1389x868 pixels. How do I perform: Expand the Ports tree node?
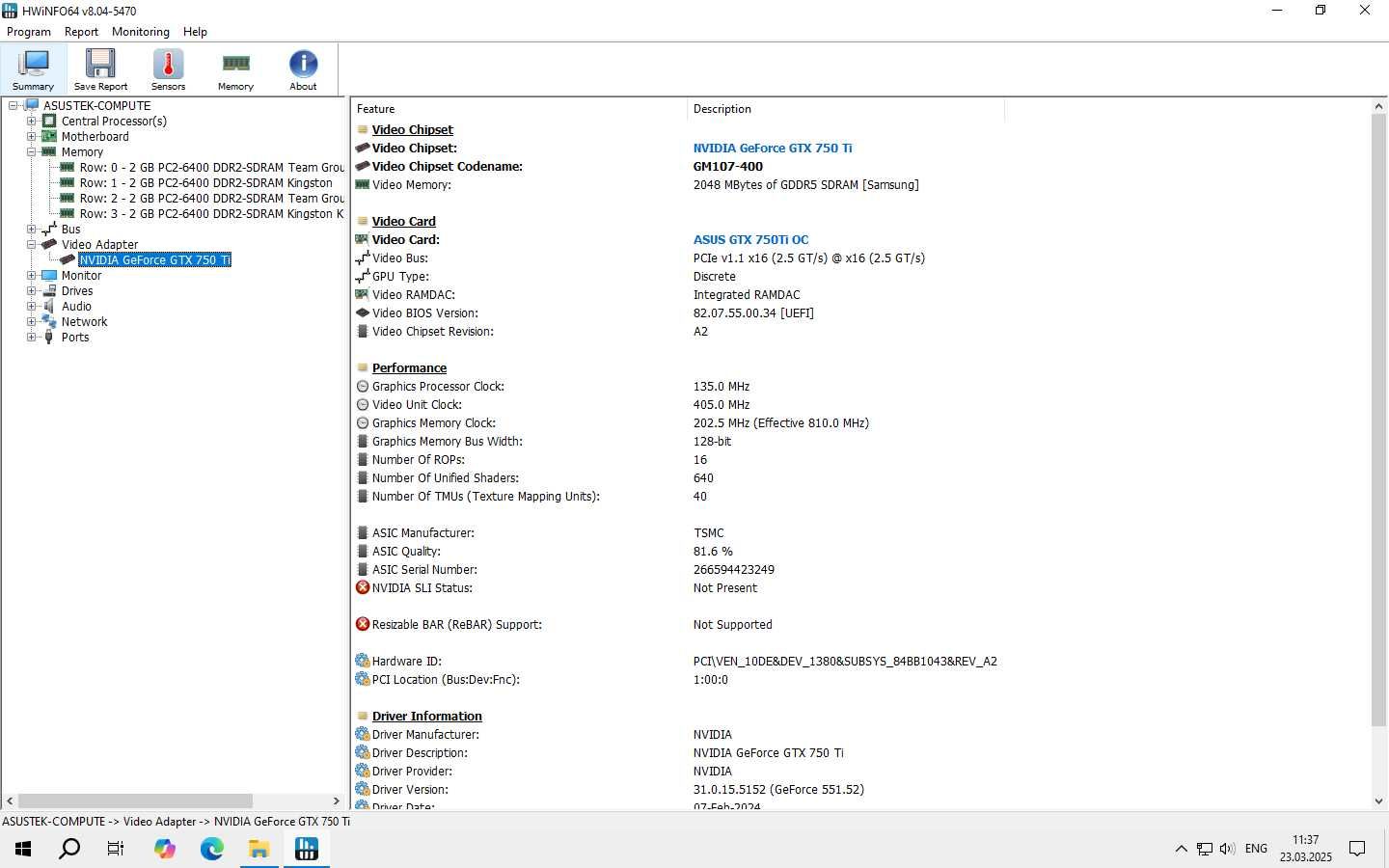click(31, 338)
